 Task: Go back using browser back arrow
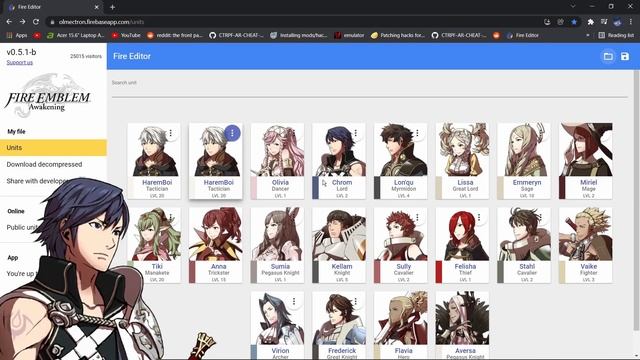tap(9, 22)
